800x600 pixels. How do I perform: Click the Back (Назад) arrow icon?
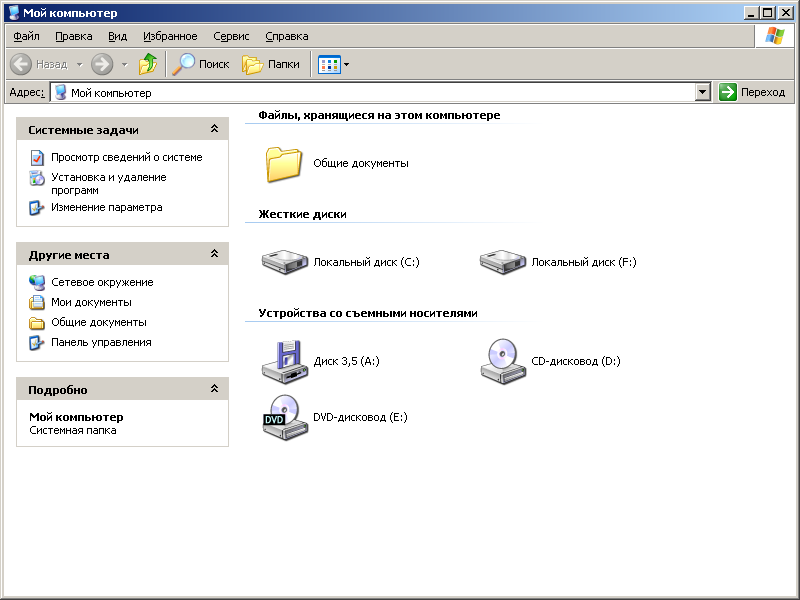[21, 64]
